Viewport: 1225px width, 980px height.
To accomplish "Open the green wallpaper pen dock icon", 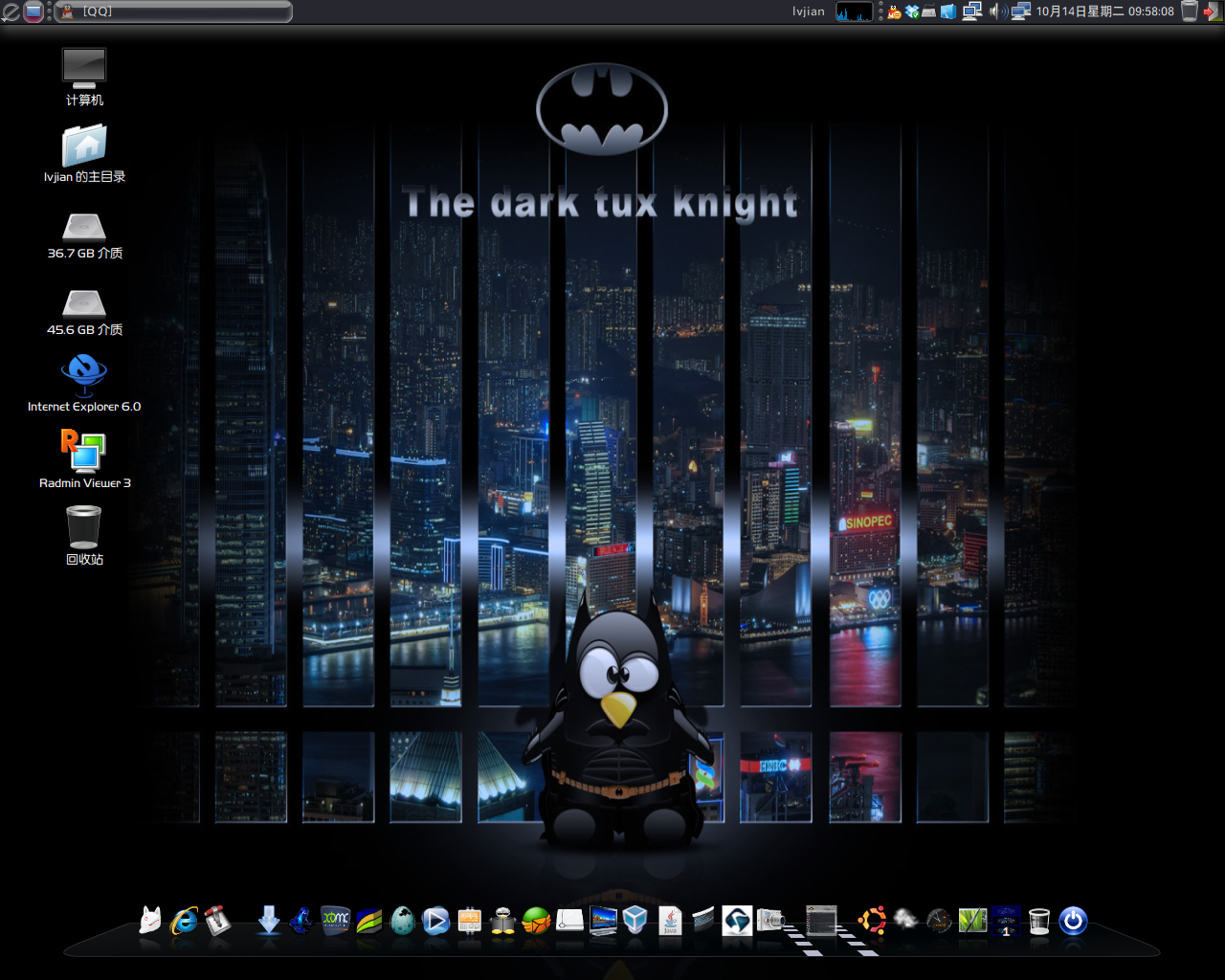I will click(972, 921).
